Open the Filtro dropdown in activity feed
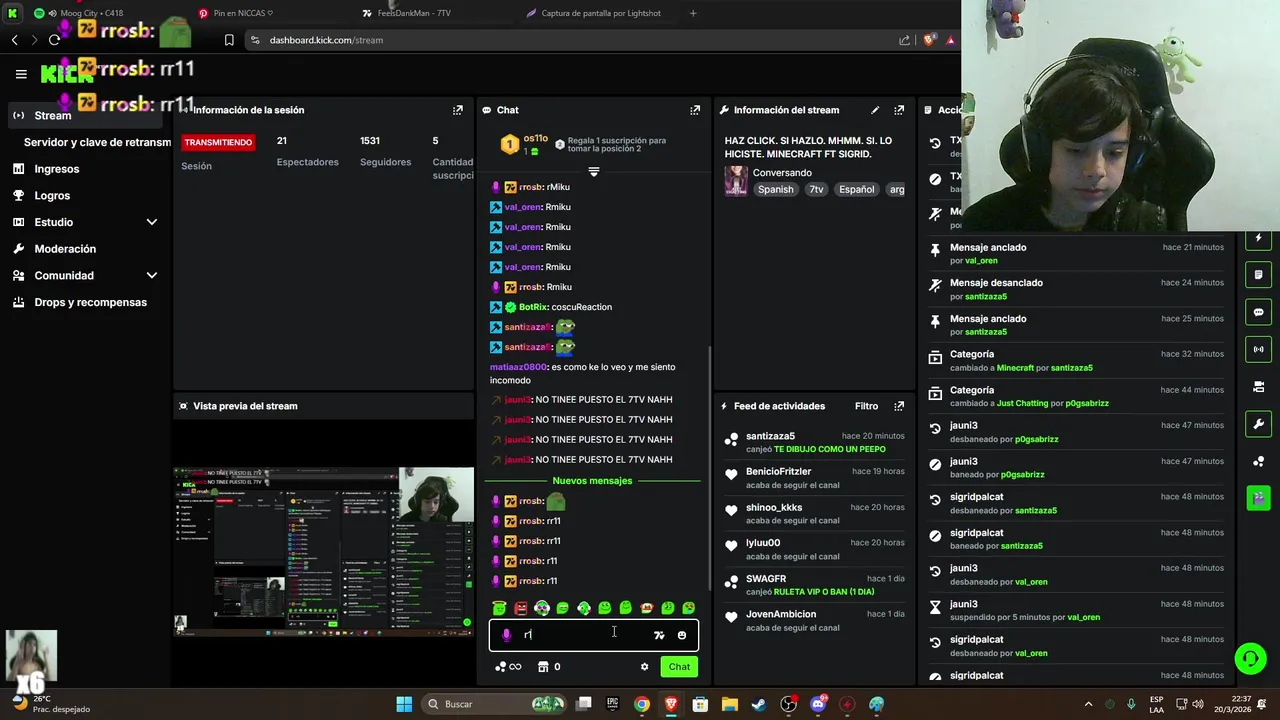This screenshot has width=1280, height=720. coord(866,406)
